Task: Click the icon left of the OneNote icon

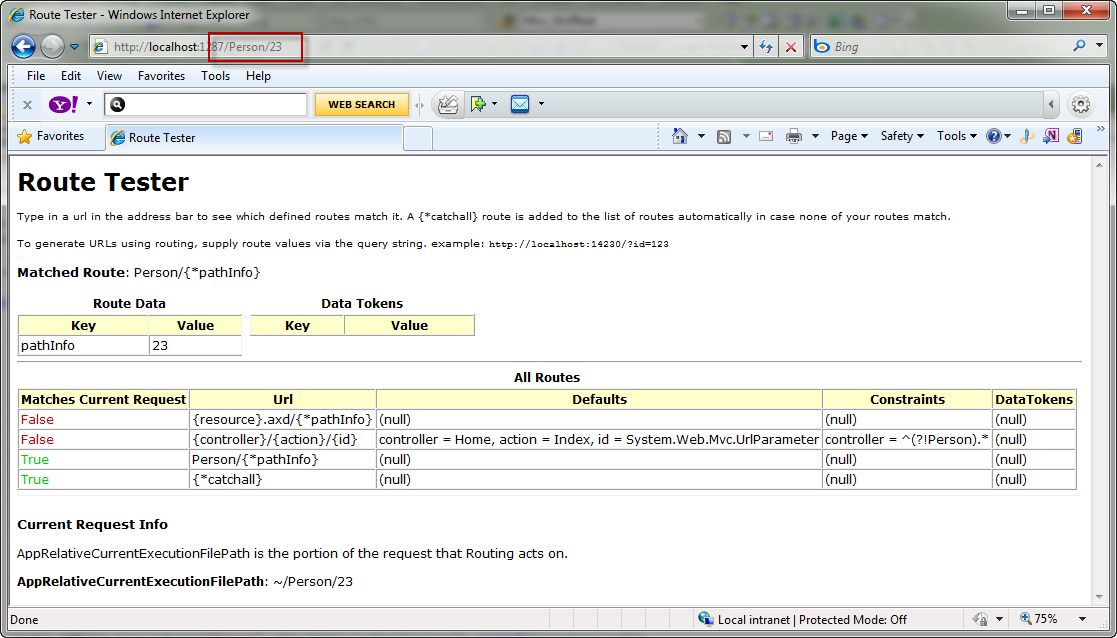Action: click(1027, 136)
